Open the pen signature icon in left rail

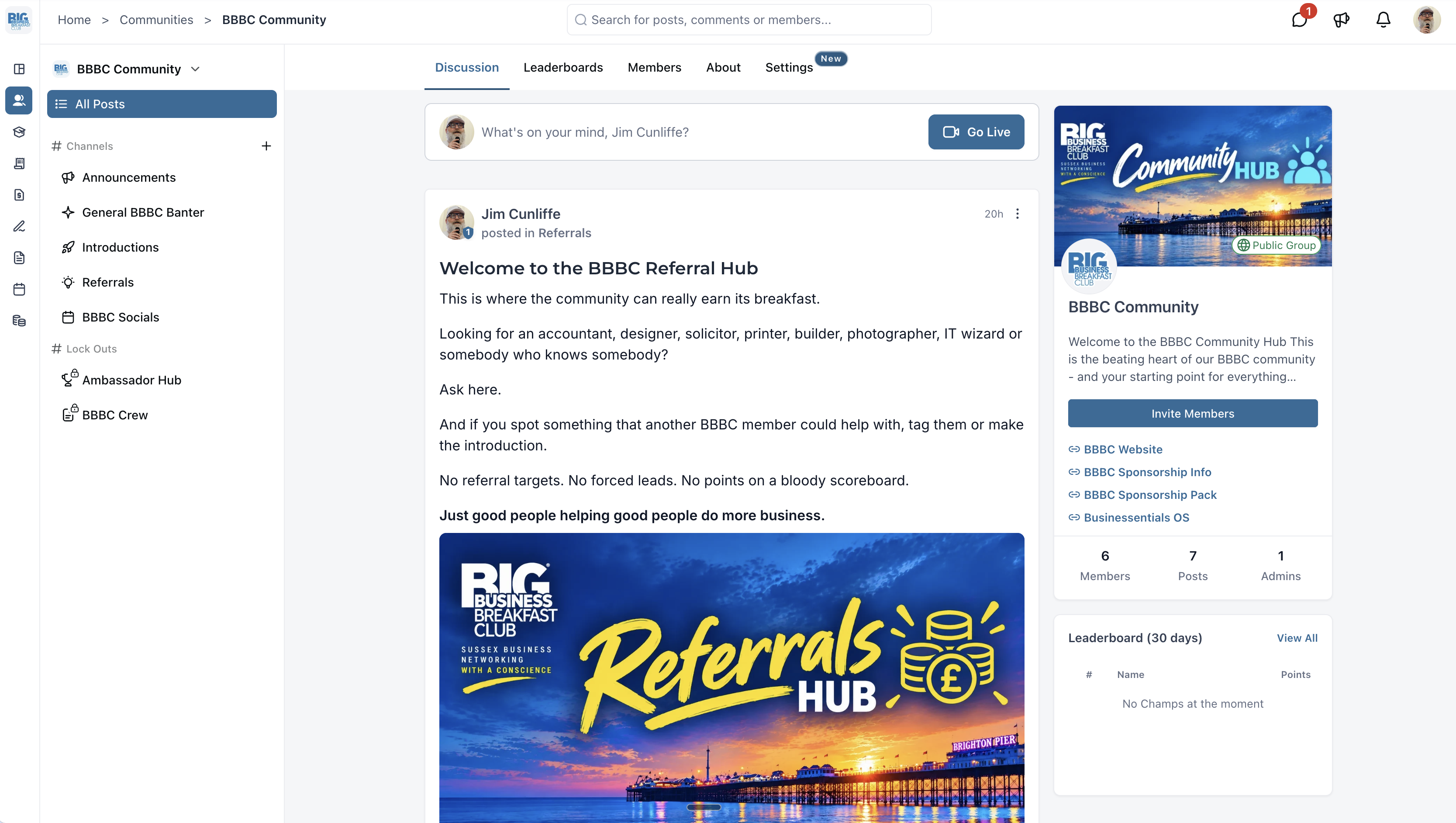pyautogui.click(x=19, y=227)
